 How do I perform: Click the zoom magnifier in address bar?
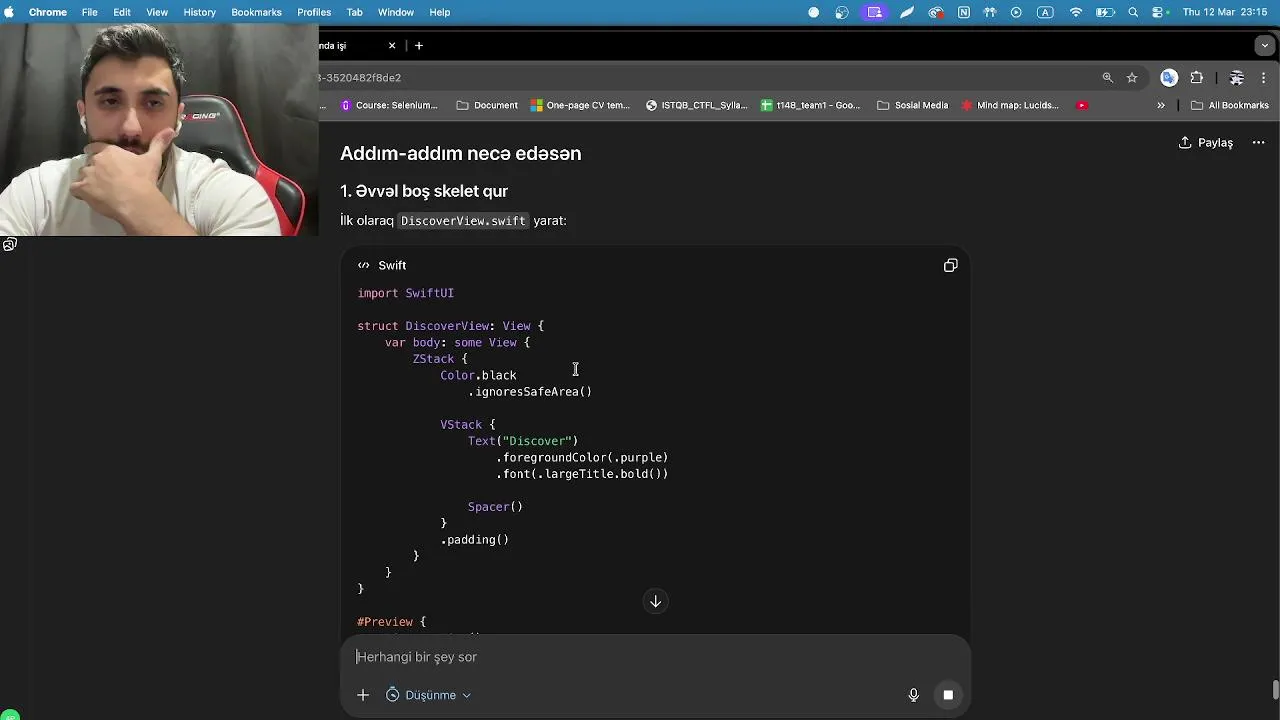coord(1107,78)
